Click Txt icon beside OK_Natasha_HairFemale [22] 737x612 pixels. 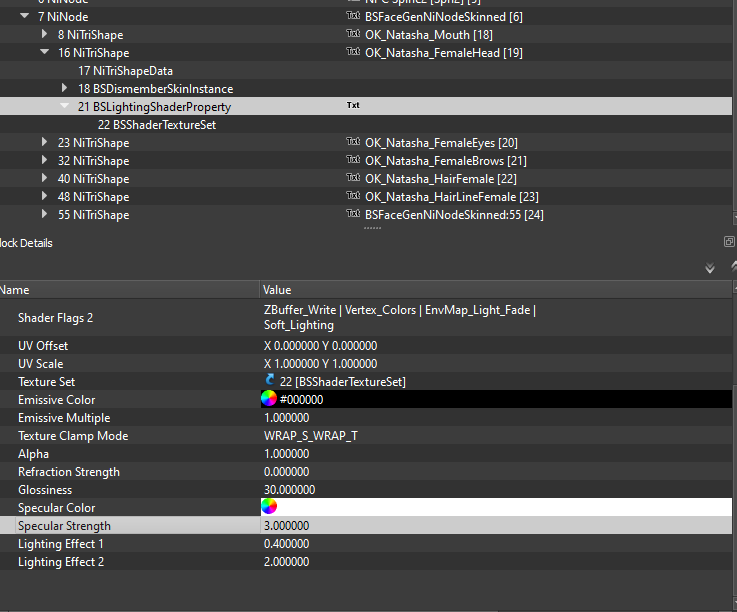353,178
